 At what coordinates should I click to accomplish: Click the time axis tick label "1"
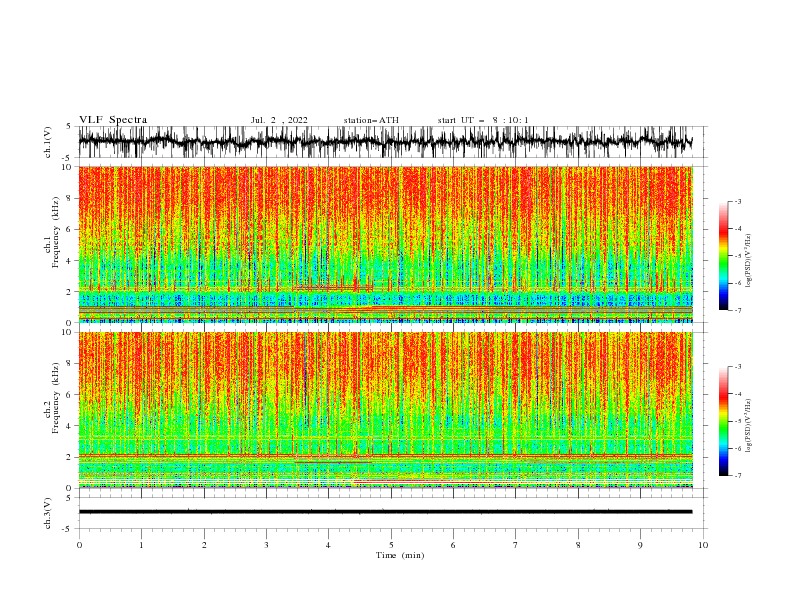141,545
